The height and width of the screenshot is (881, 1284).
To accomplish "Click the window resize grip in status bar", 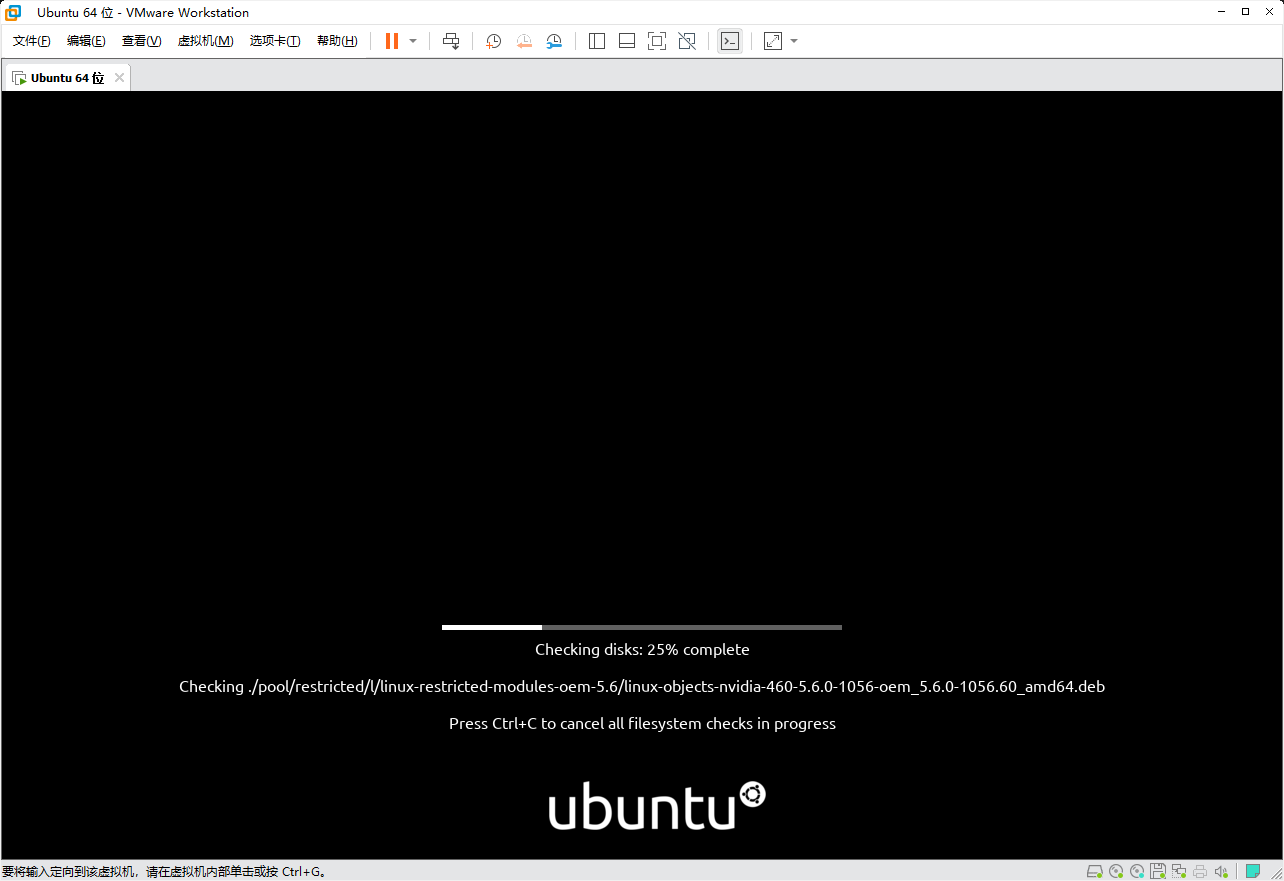I will pos(1275,872).
